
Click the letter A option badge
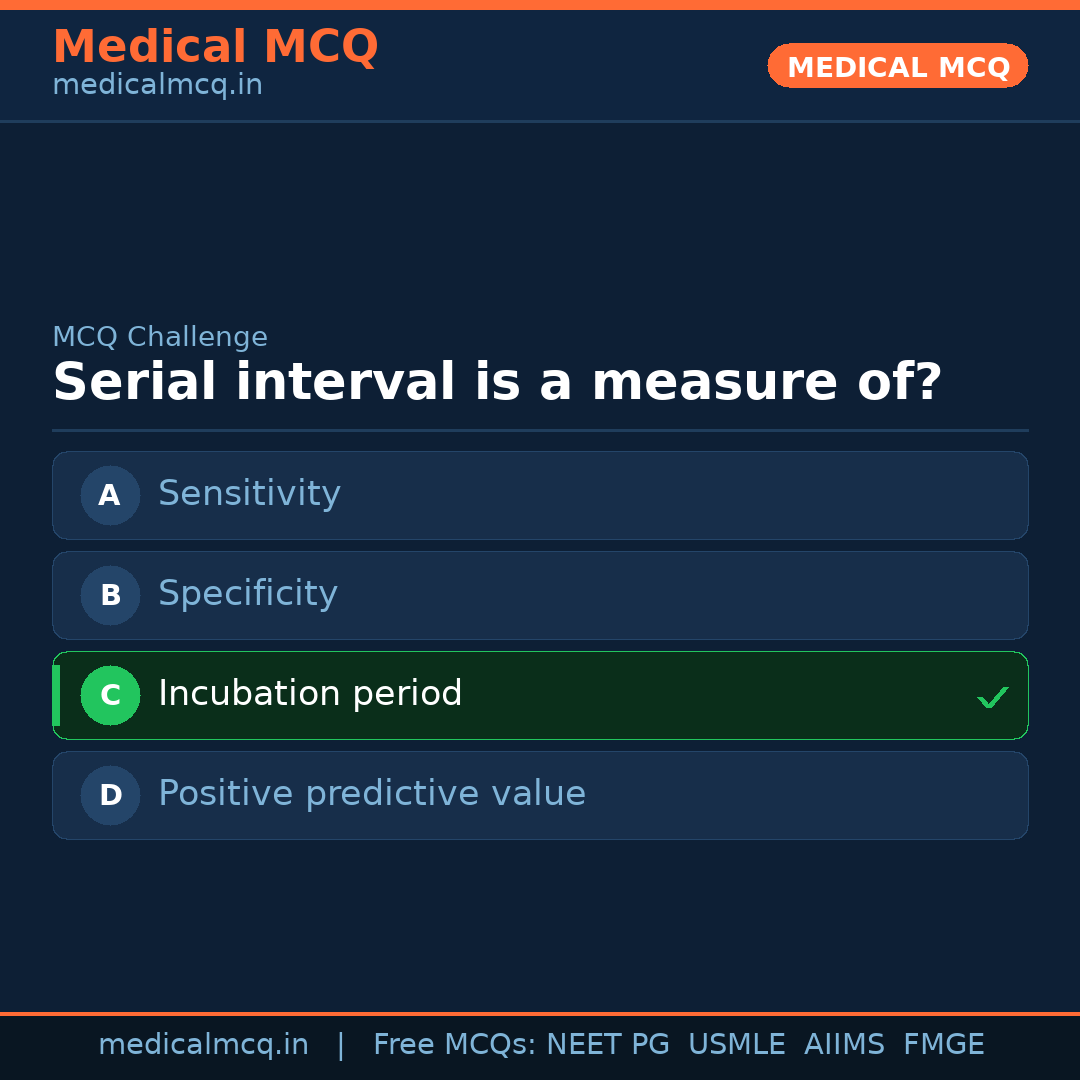110,495
